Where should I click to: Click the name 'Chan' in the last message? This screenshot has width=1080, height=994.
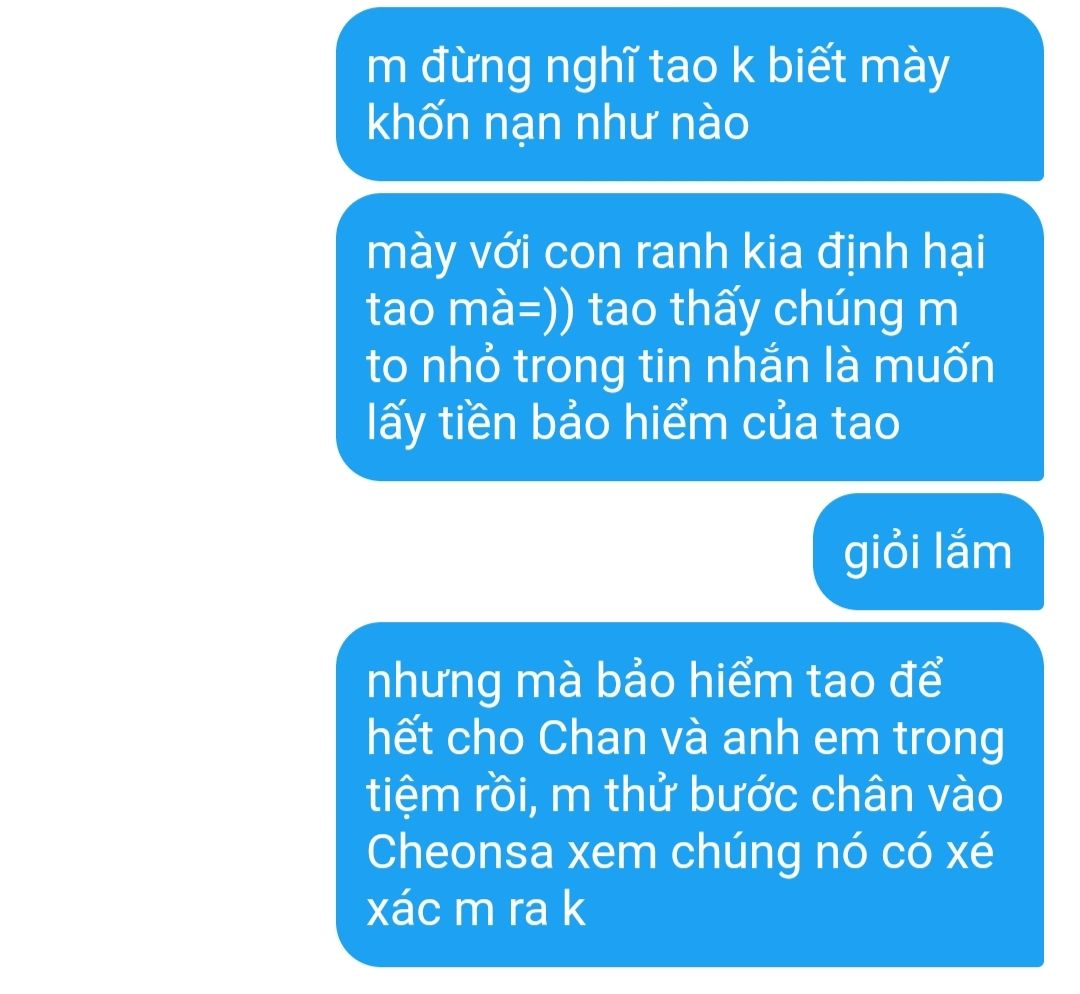(592, 738)
